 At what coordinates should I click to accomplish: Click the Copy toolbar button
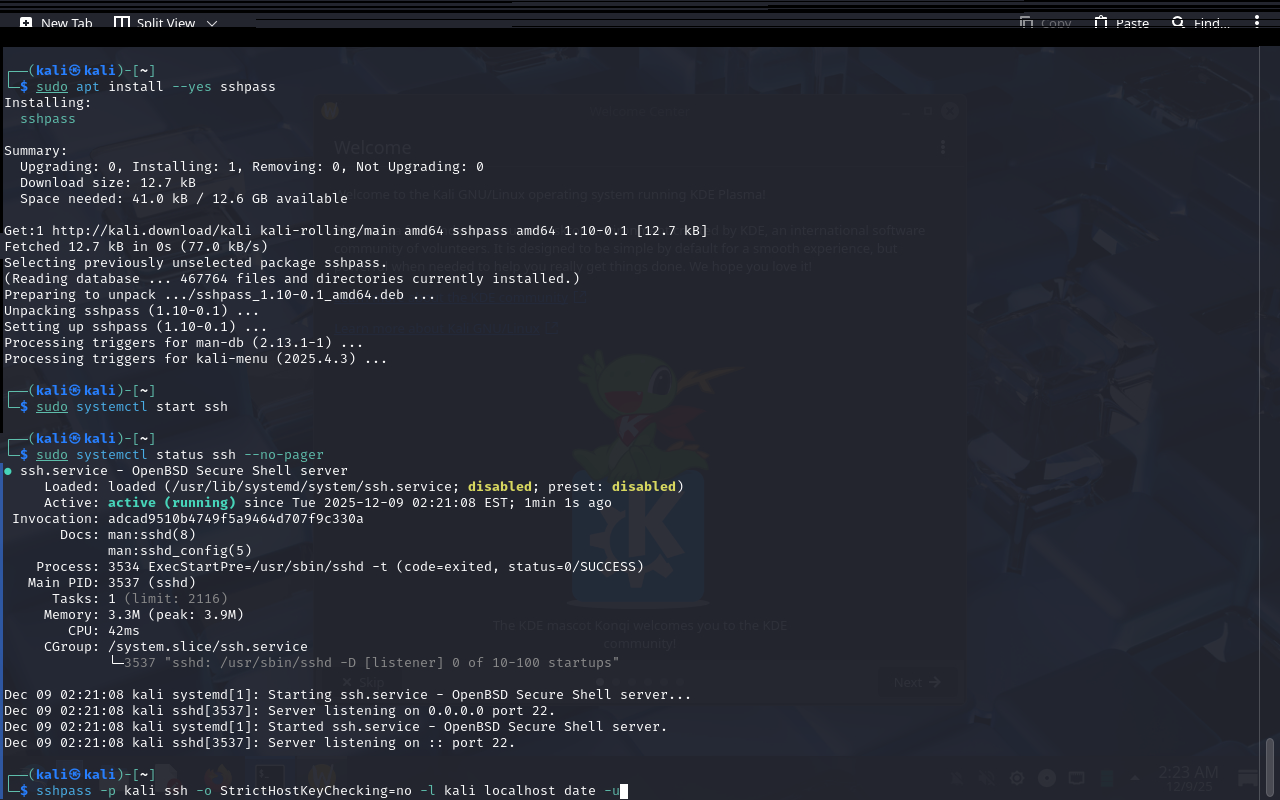tap(1045, 23)
